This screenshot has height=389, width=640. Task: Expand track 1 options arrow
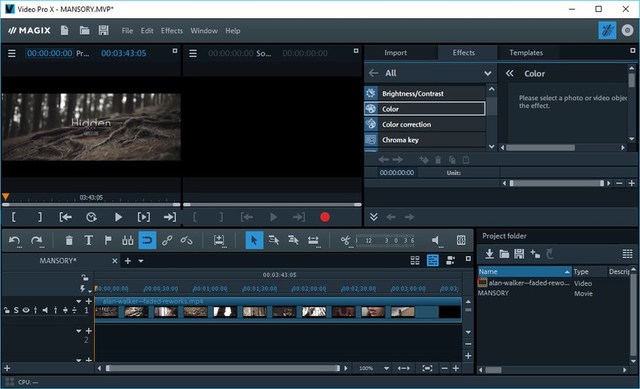pos(78,301)
